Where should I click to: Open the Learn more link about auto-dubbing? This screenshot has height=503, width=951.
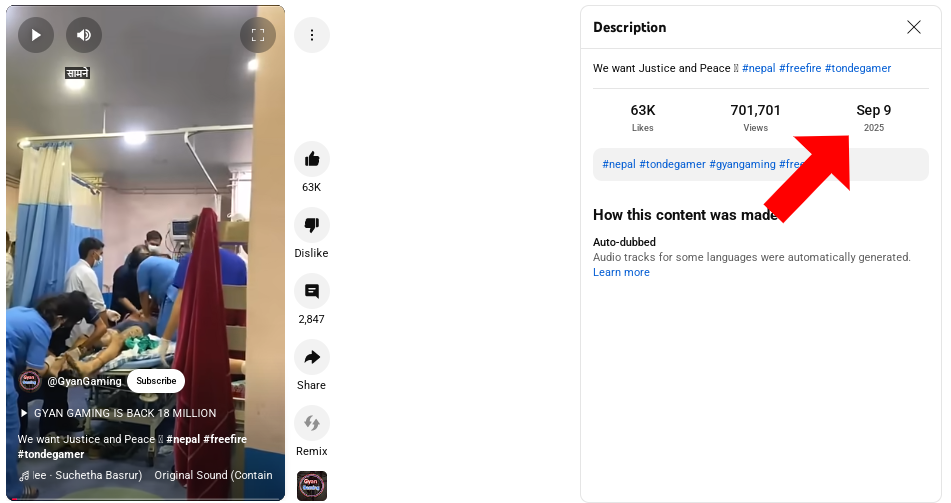(x=621, y=272)
